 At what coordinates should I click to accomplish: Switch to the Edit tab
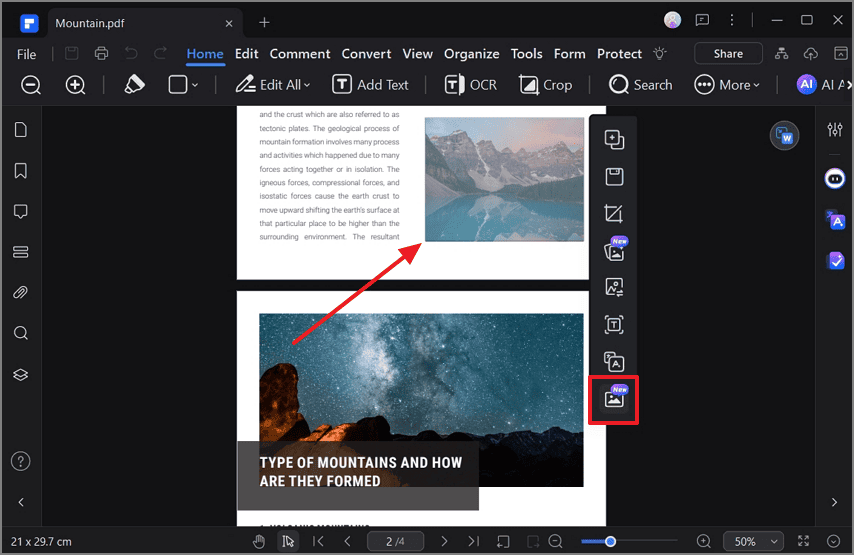point(246,54)
